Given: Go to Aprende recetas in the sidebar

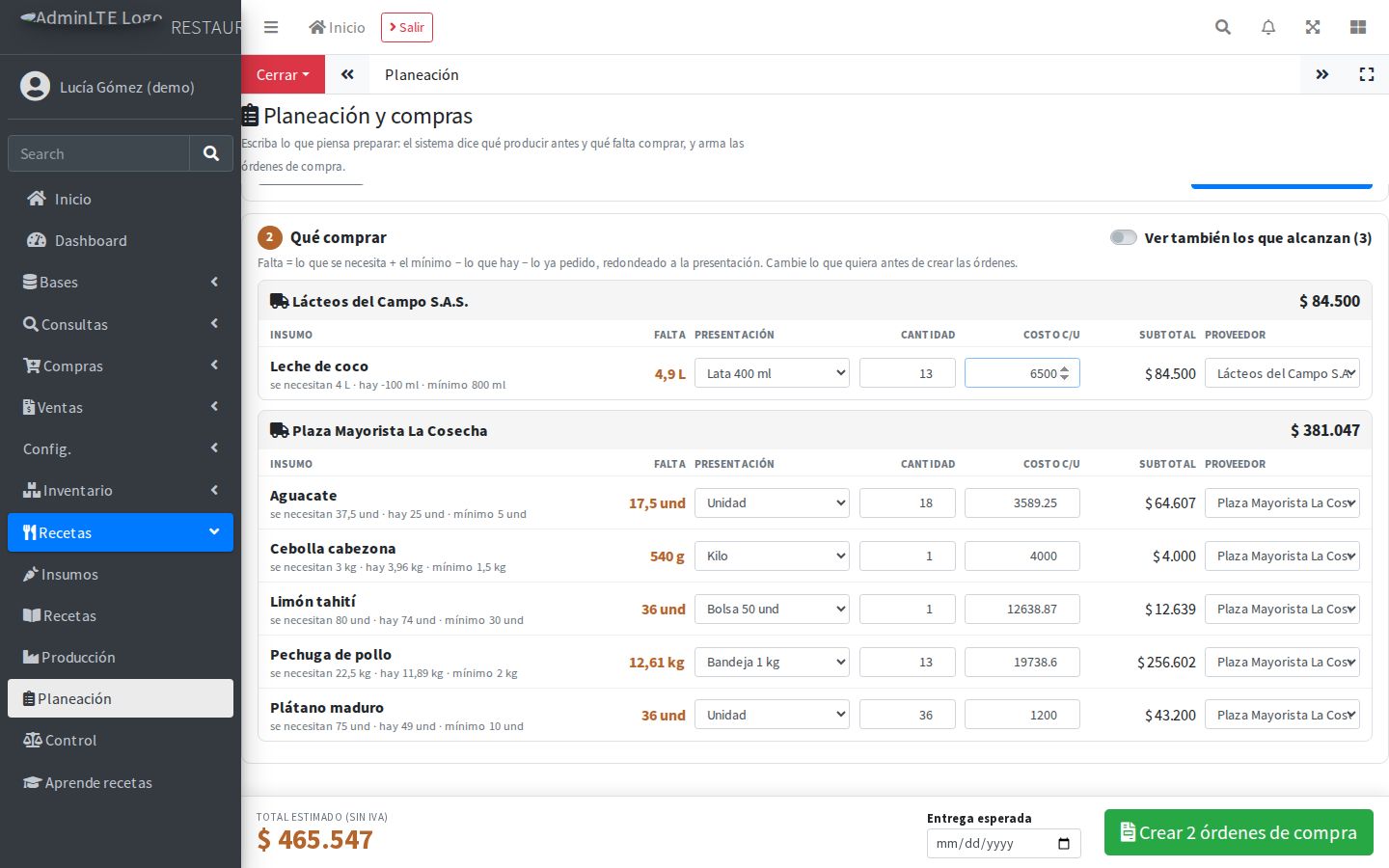Looking at the screenshot, I should click(x=121, y=782).
